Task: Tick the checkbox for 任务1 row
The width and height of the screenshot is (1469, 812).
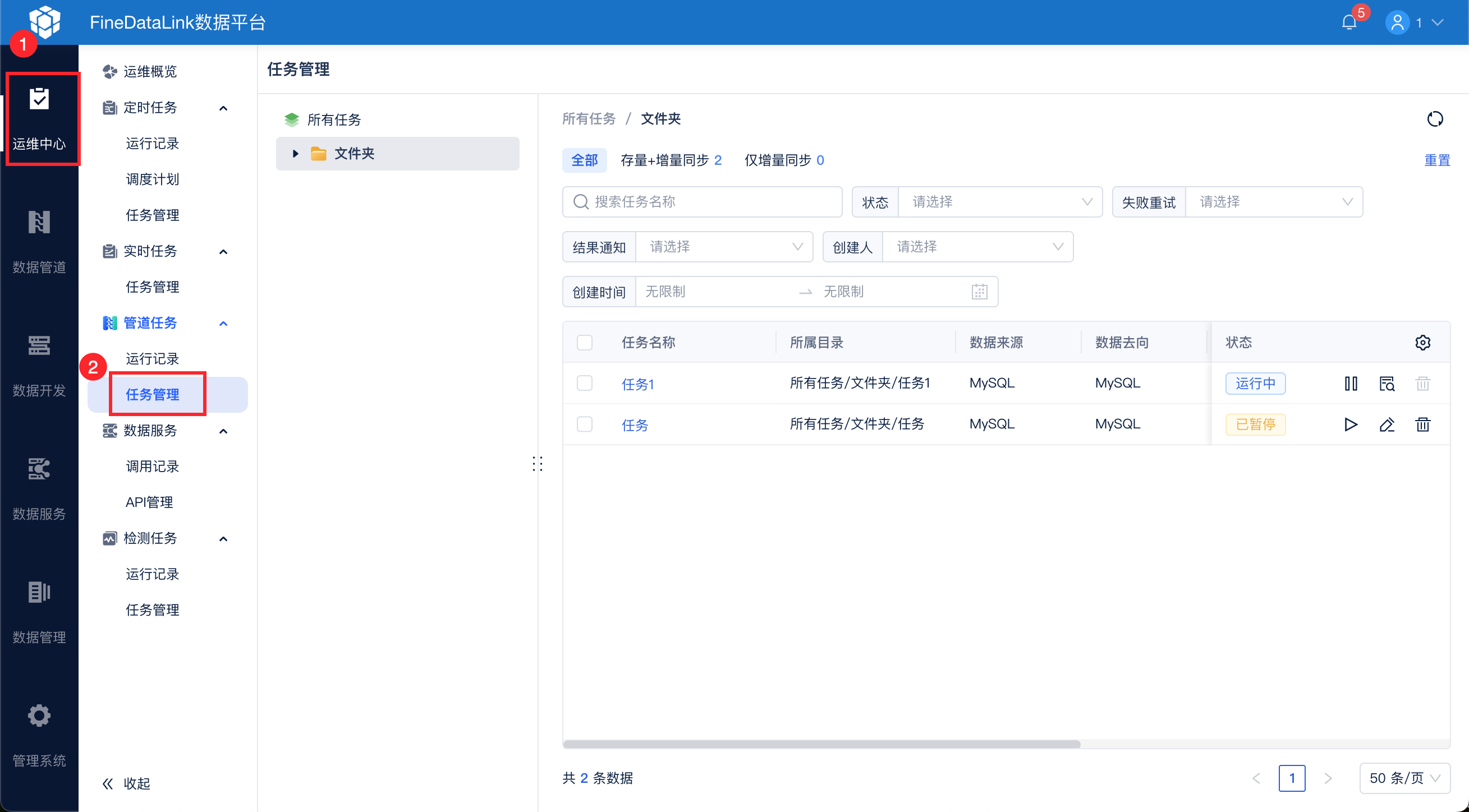Action: 585,383
